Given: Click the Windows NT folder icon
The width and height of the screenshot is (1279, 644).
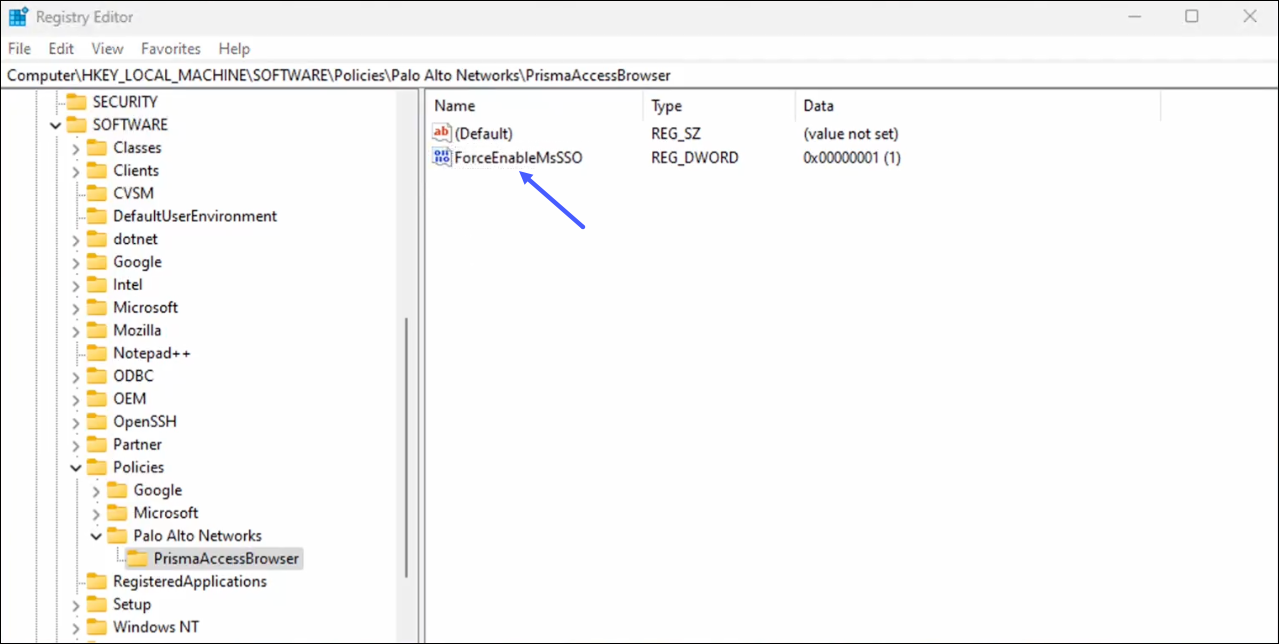Looking at the screenshot, I should coord(97,627).
